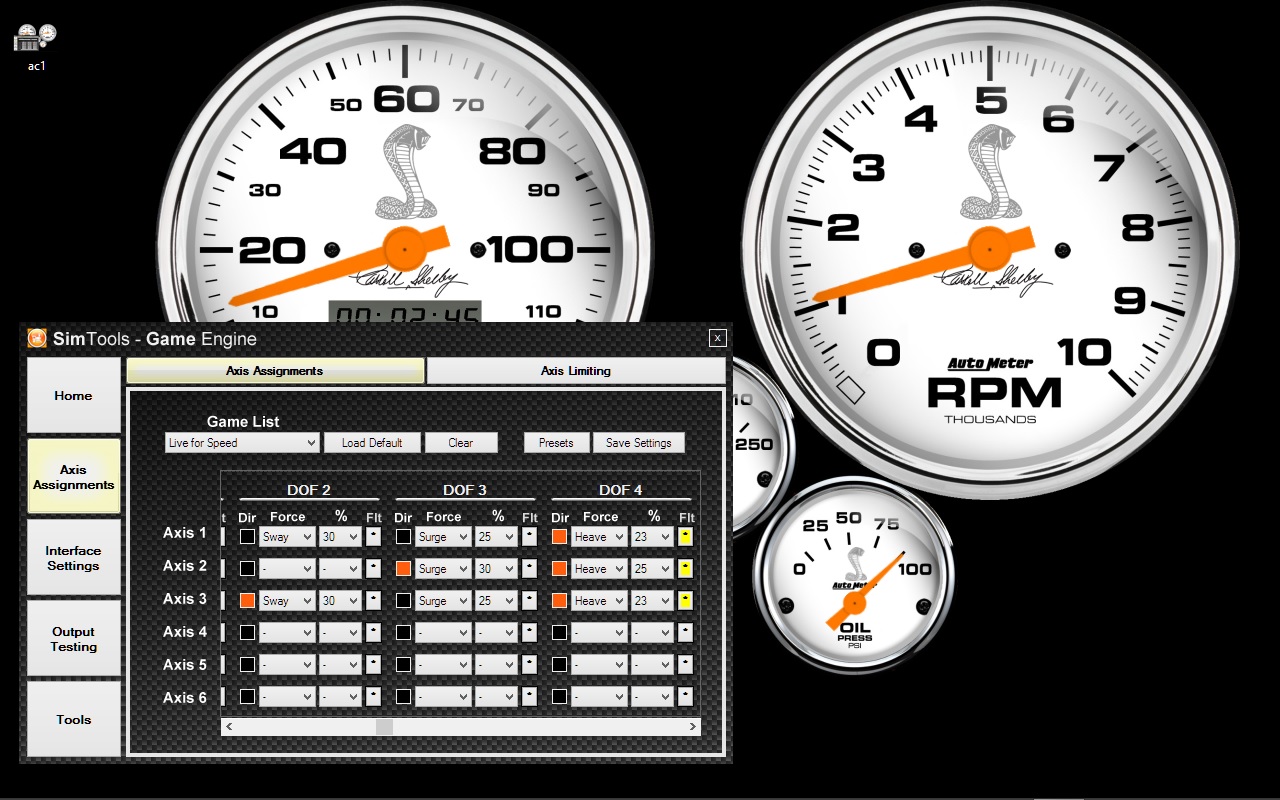
Task: Open Axis 5 DOF 4 filter button
Action: click(x=686, y=665)
